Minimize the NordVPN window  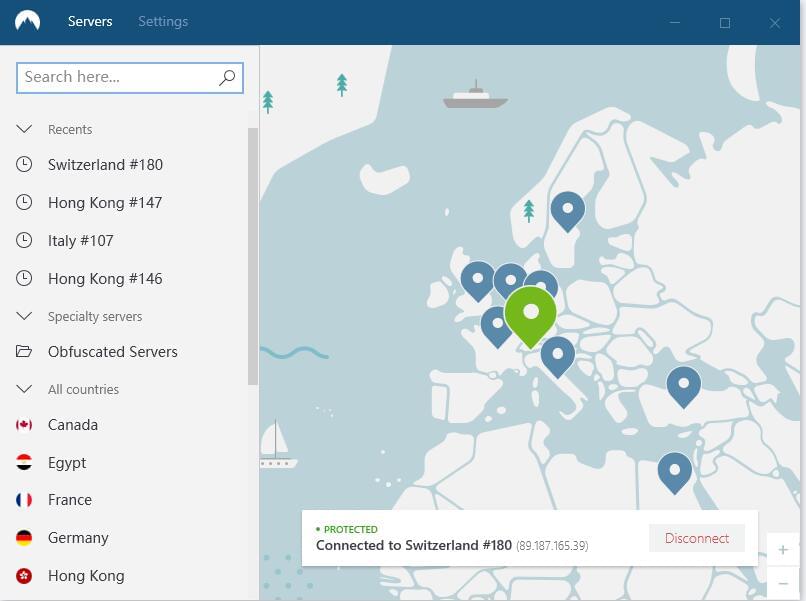(675, 23)
